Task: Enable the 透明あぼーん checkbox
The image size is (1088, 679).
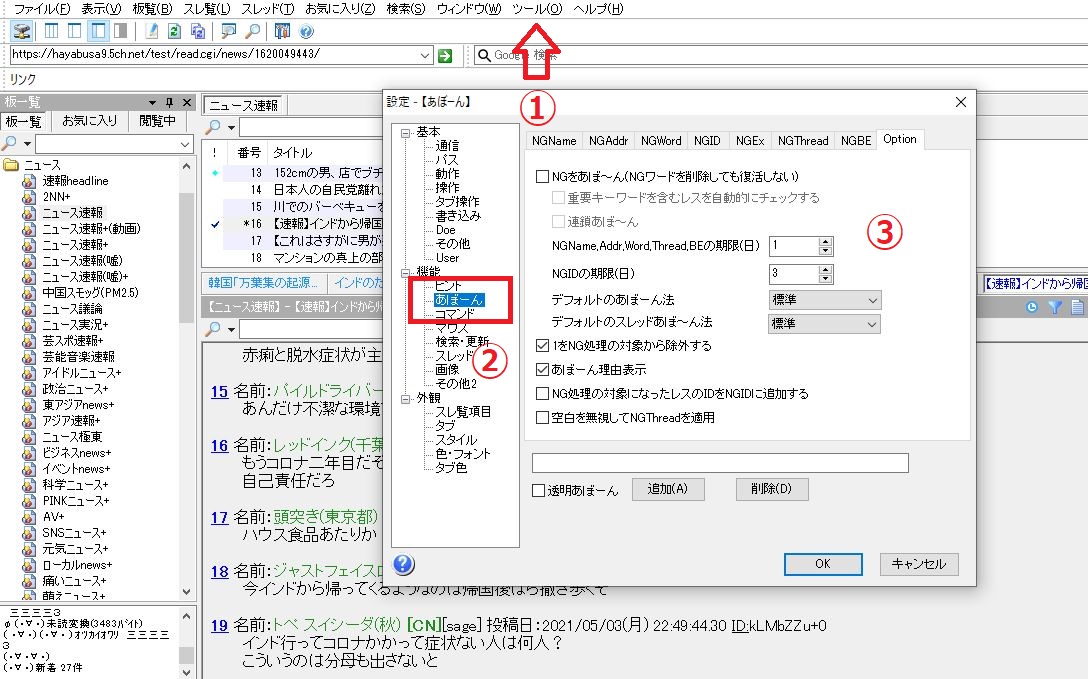Action: [538, 490]
